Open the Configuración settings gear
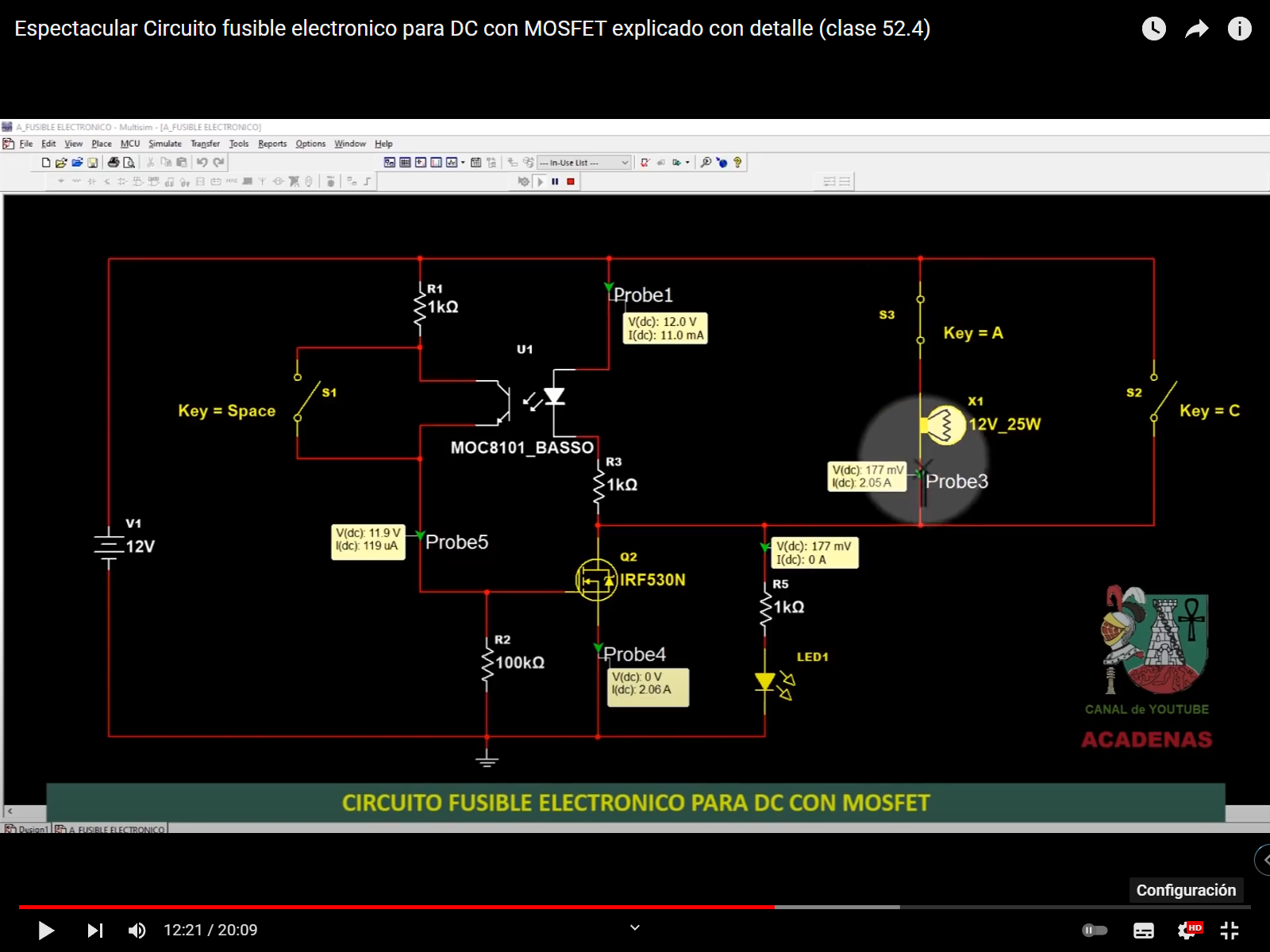The width and height of the screenshot is (1270, 952). coord(1187,931)
